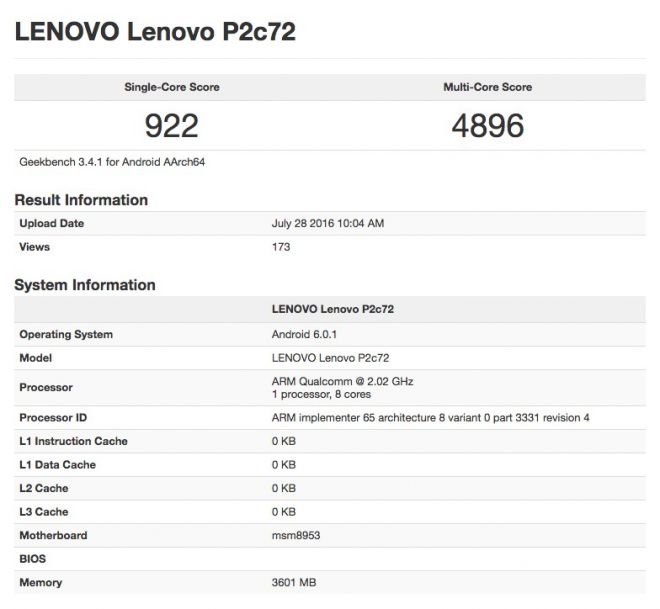Viewport: 660px width, 609px height.
Task: Select the msm8953 motherboard value
Action: click(296, 536)
